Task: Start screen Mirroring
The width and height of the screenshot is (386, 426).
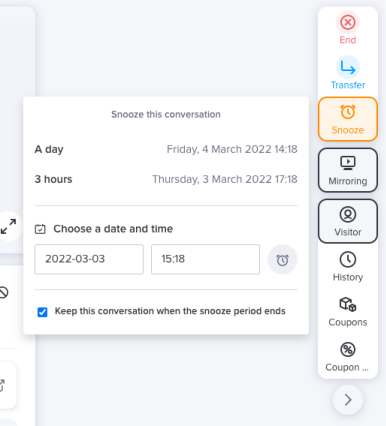Action: [x=348, y=170]
